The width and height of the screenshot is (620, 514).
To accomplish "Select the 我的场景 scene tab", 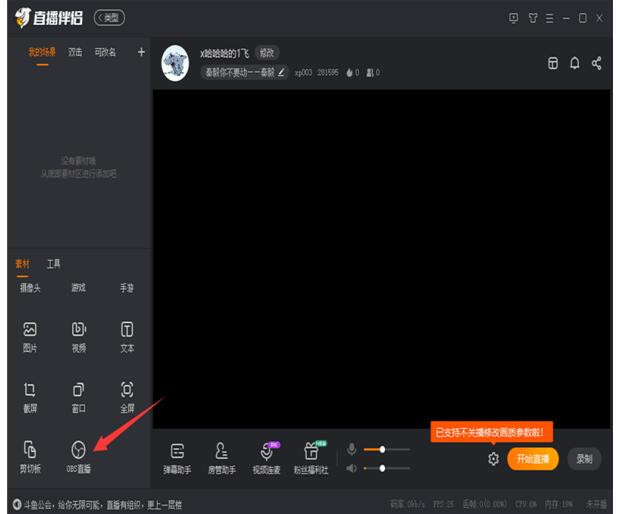I will (42, 52).
